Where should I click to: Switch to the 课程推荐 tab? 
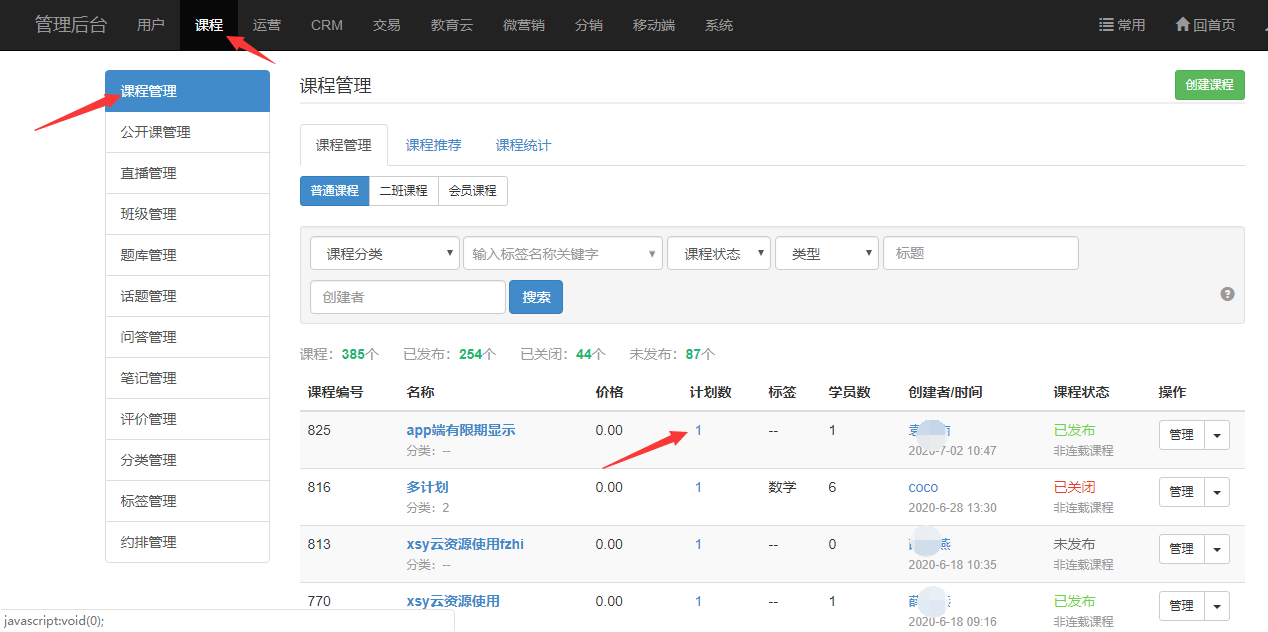(434, 145)
